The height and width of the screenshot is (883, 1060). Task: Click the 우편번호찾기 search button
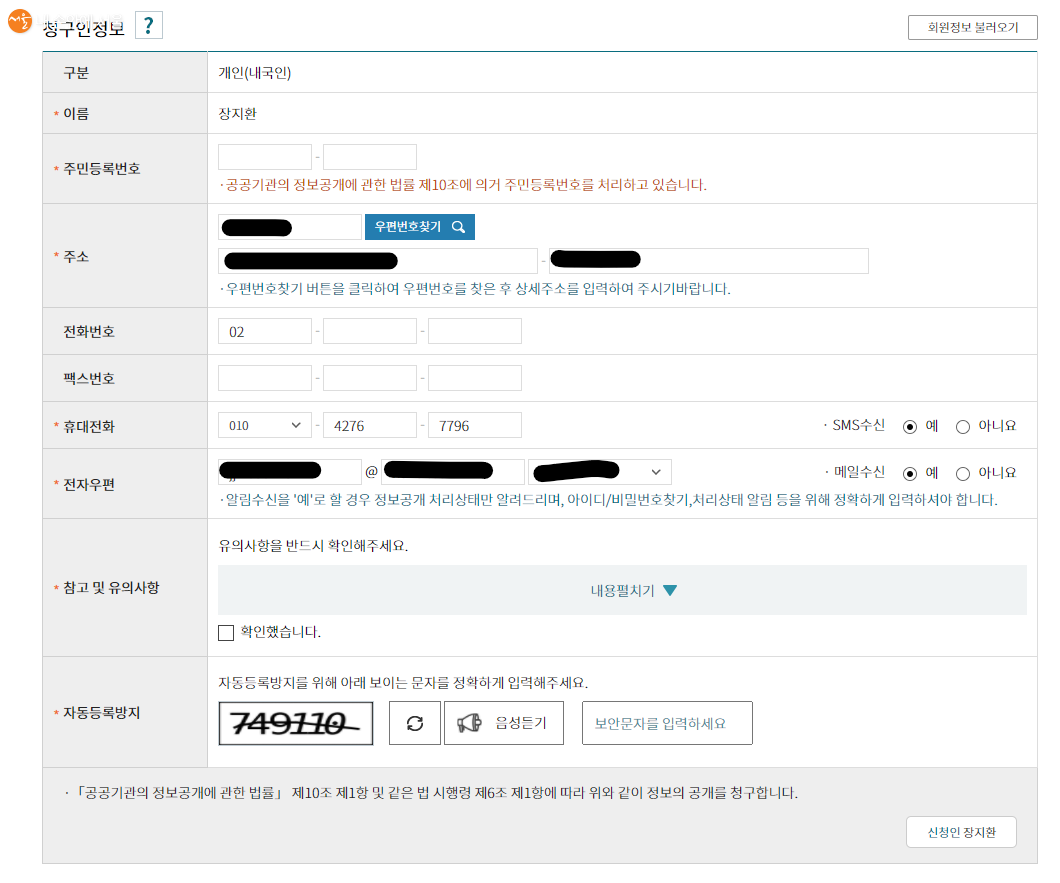click(420, 227)
